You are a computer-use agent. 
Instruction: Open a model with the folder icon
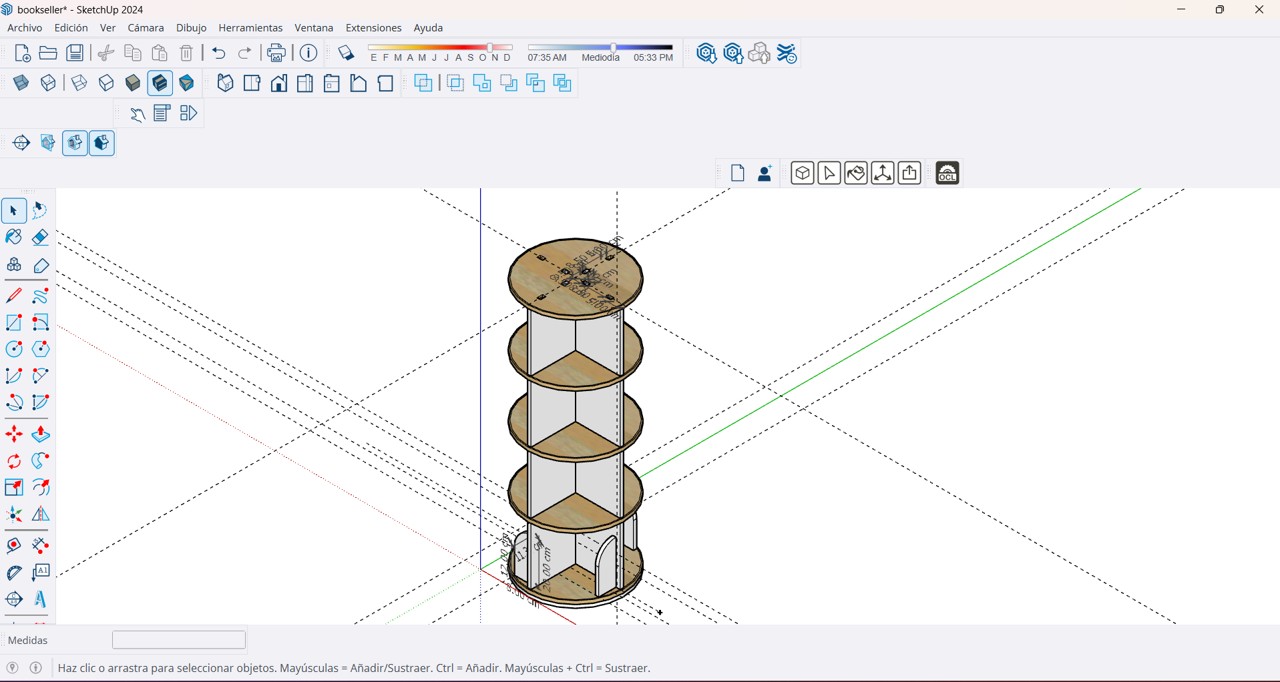(48, 53)
